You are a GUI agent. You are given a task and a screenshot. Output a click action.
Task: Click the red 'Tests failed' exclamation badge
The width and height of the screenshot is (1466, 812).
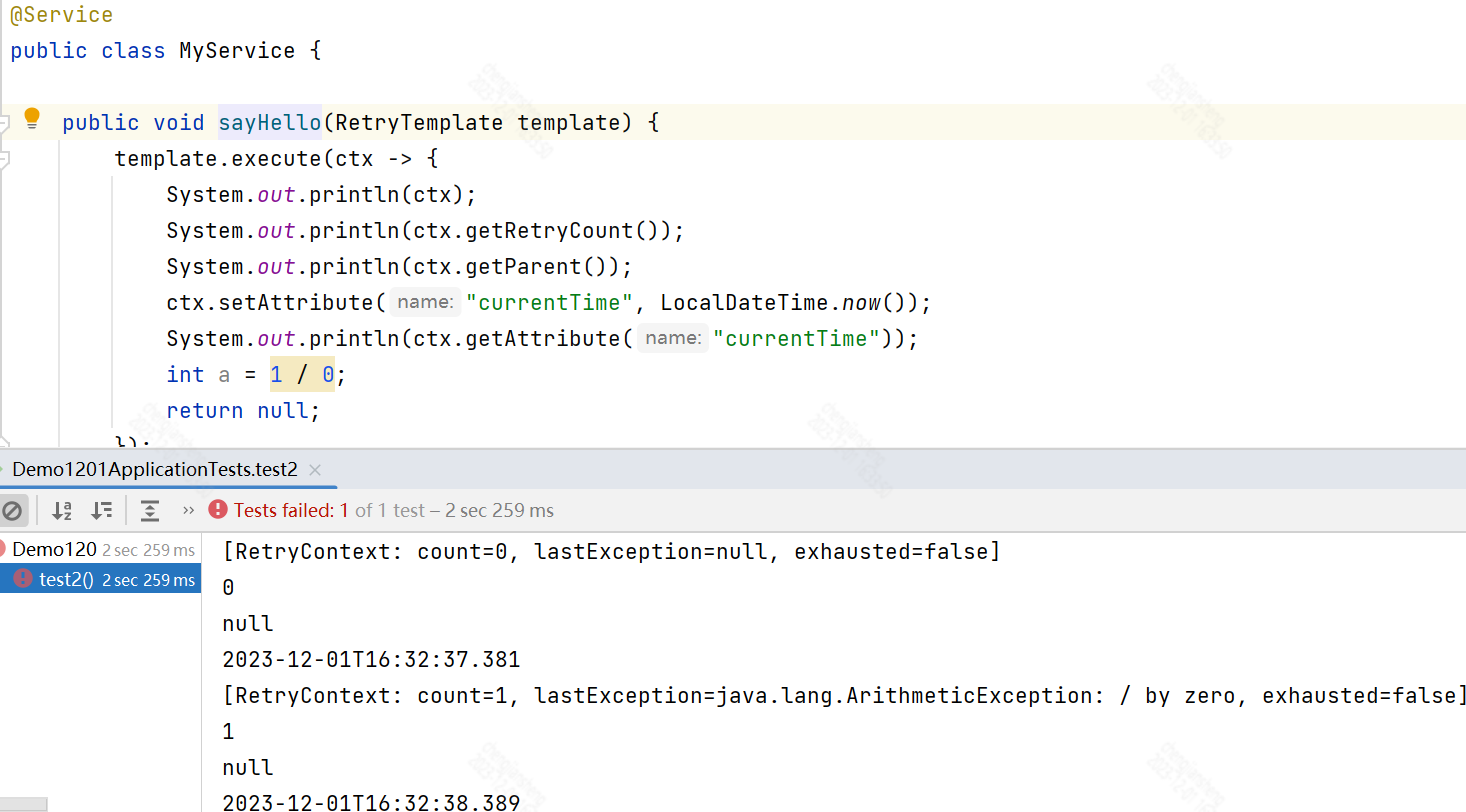click(218, 509)
